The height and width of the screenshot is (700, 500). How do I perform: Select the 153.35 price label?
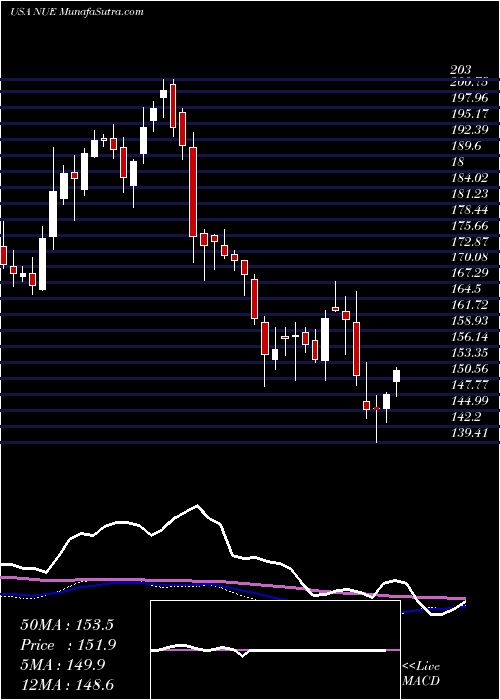tap(469, 353)
